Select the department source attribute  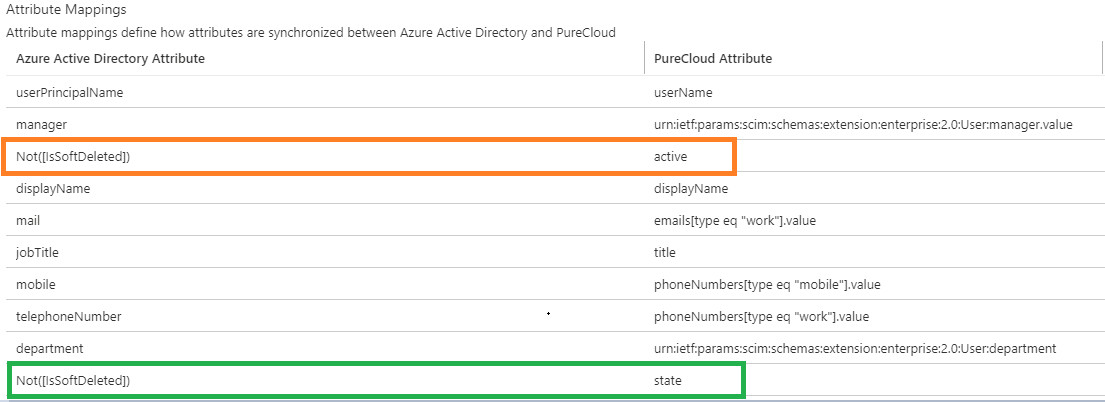49,348
